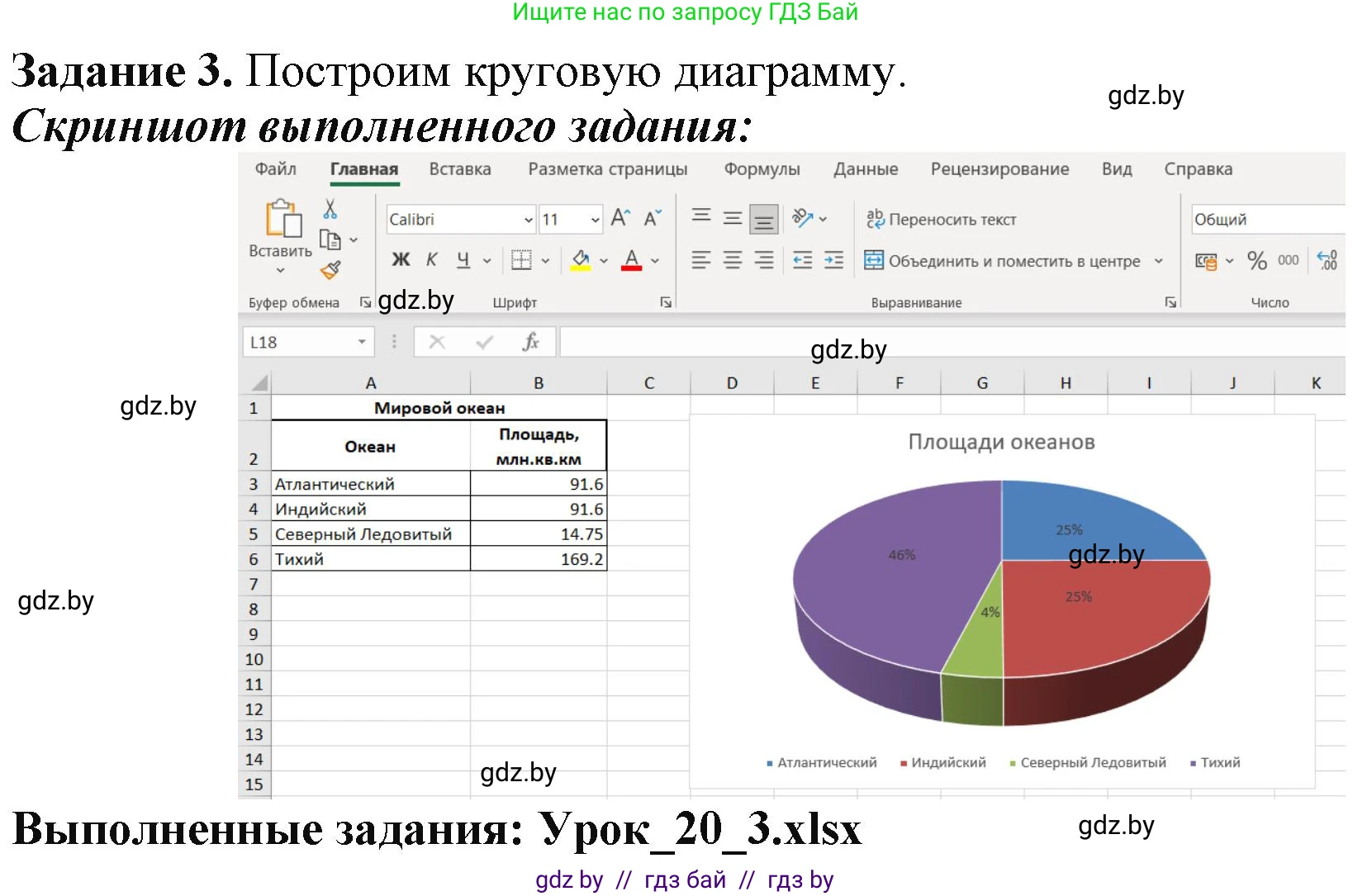This screenshot has height=896, width=1372.
Task: Toggle italic formatting with К icon
Action: coord(432,259)
